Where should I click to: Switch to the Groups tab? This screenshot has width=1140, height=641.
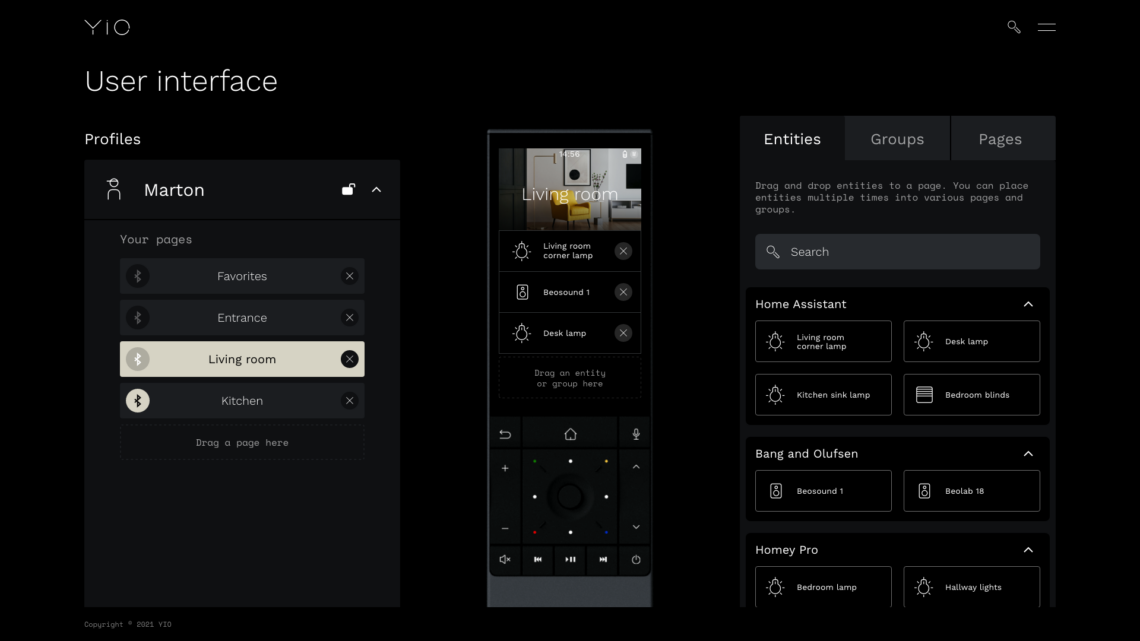tap(896, 139)
